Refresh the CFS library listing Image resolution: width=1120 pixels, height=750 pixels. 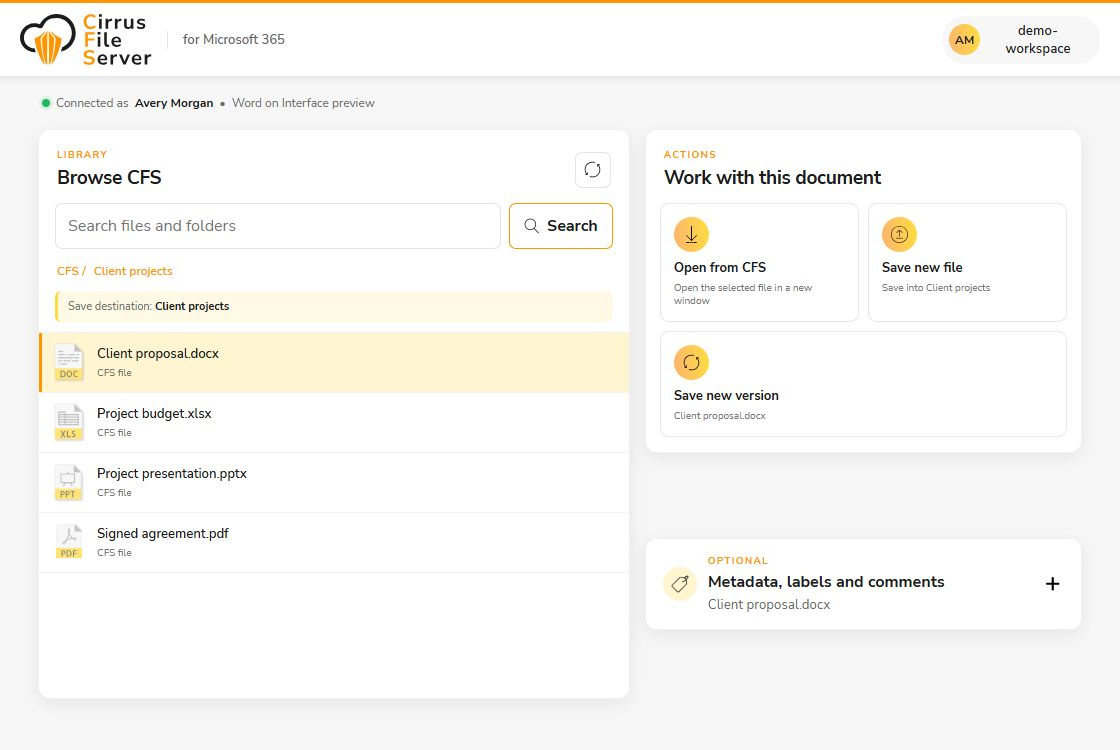click(x=592, y=170)
